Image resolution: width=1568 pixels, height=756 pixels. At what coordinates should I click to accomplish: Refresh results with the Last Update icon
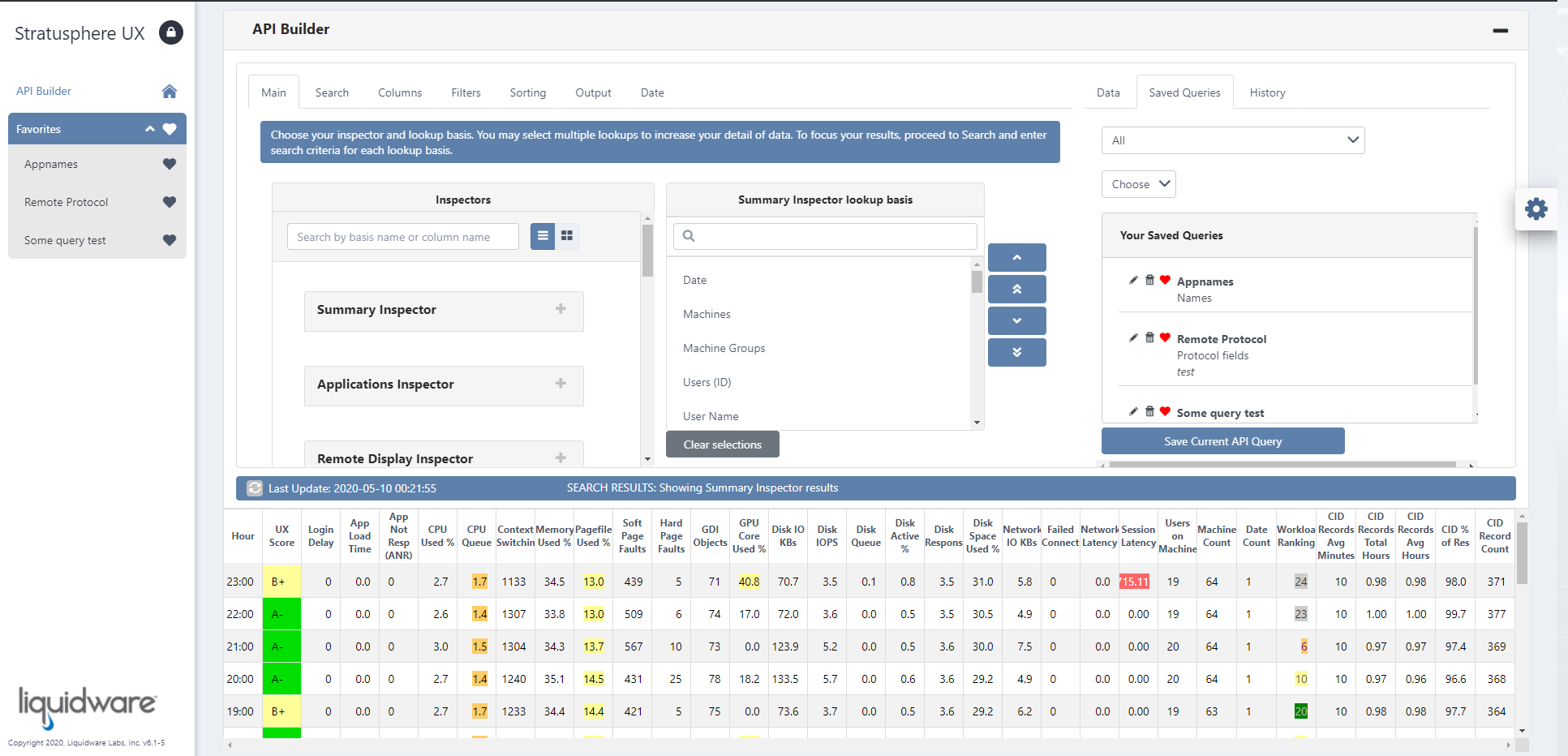(x=255, y=488)
